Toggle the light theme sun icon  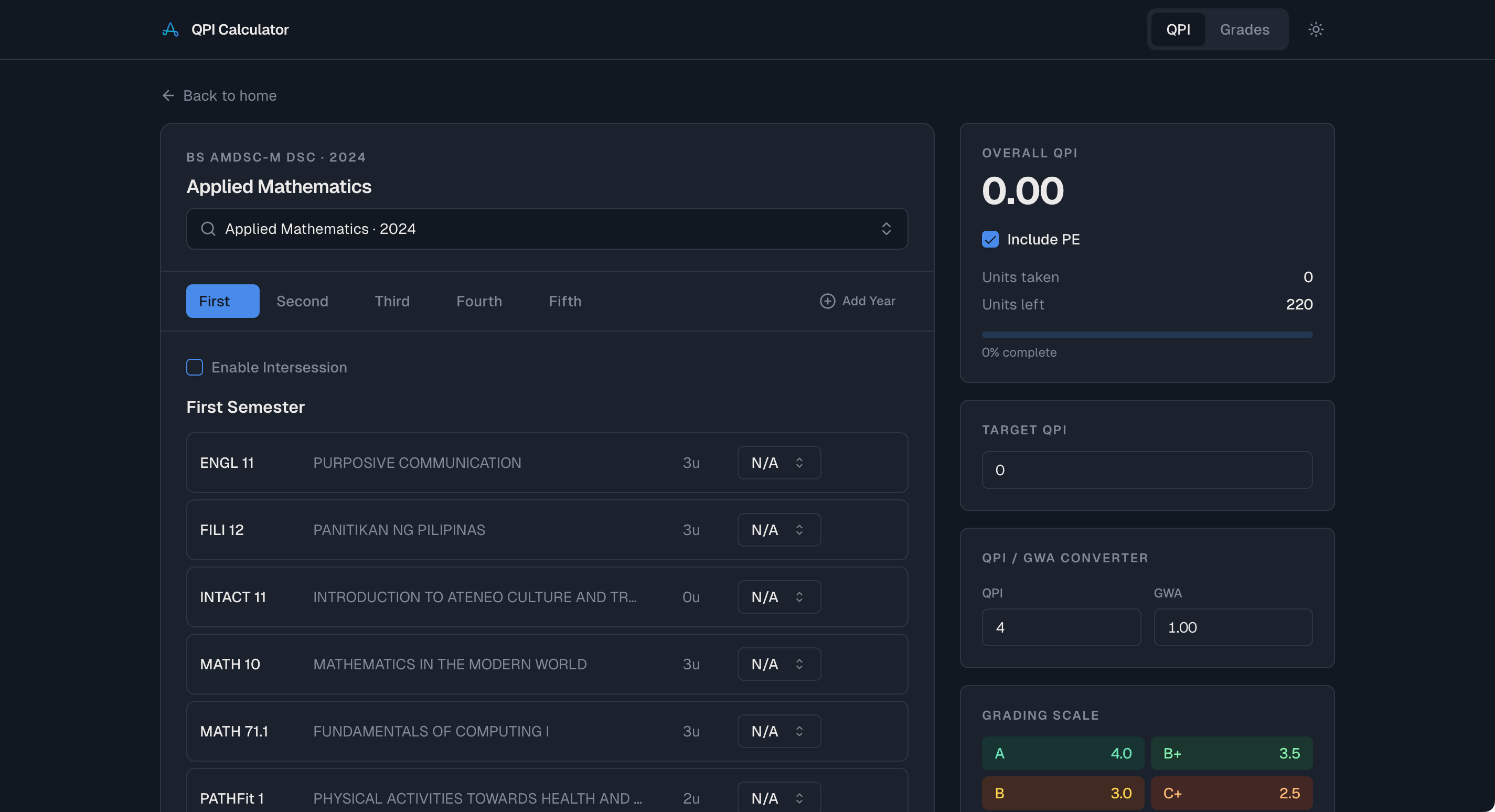(x=1316, y=29)
